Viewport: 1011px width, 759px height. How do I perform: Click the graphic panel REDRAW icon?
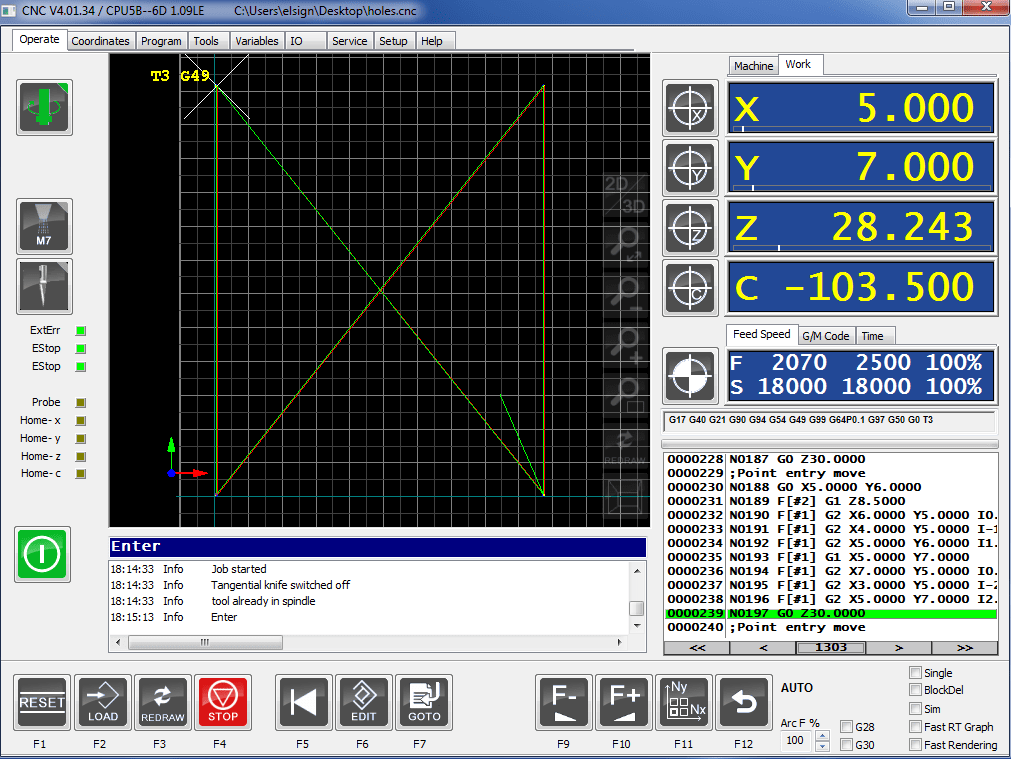(x=625, y=446)
